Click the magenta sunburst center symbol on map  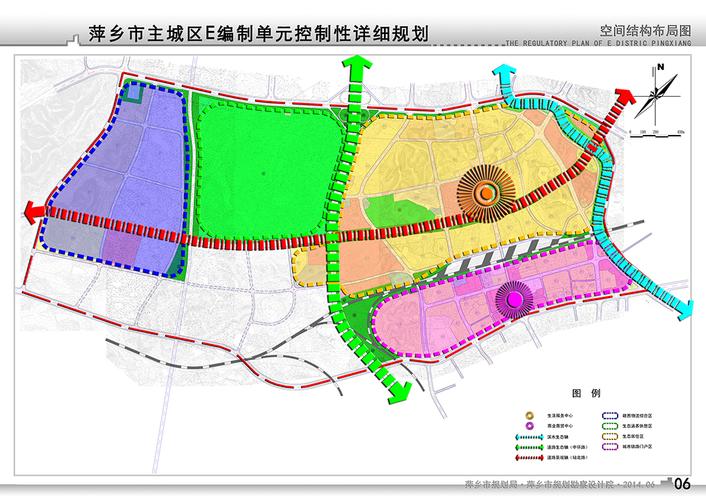pyautogui.click(x=513, y=296)
